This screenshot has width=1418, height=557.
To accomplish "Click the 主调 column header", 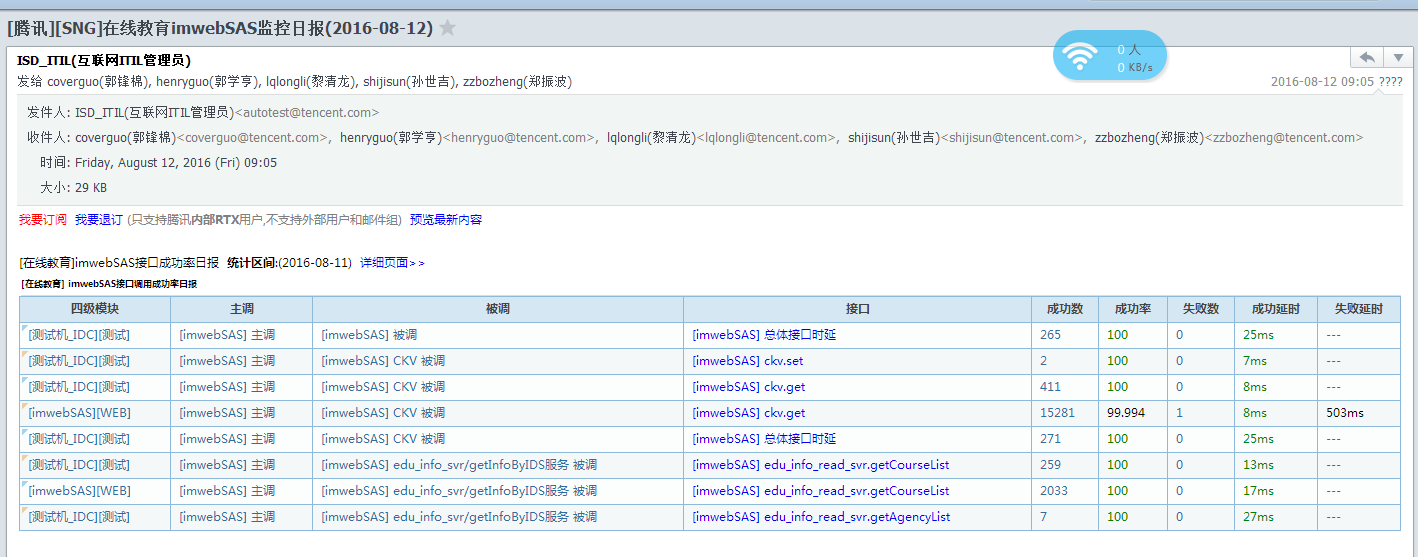I will click(x=242, y=310).
